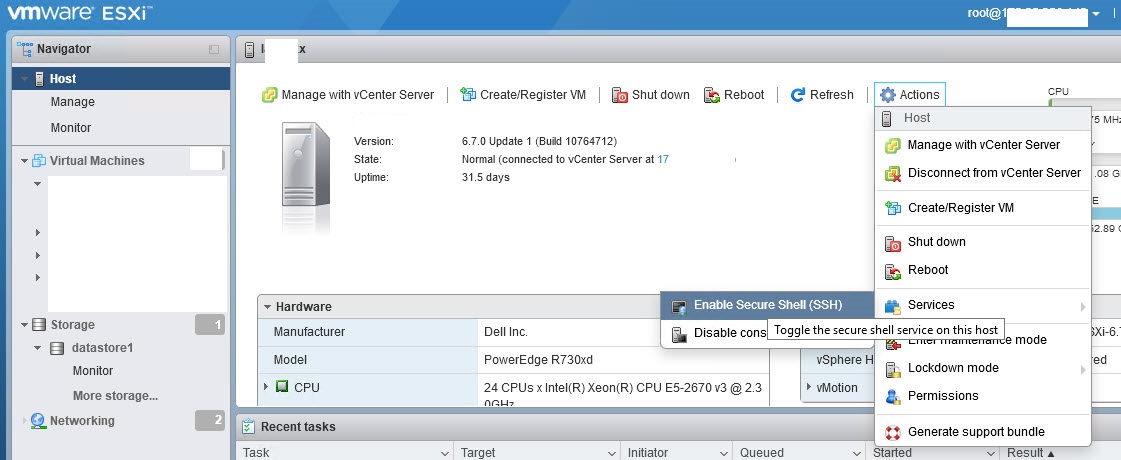The width and height of the screenshot is (1121, 460).
Task: Sort recent tasks by Result column
Action: tap(1030, 453)
